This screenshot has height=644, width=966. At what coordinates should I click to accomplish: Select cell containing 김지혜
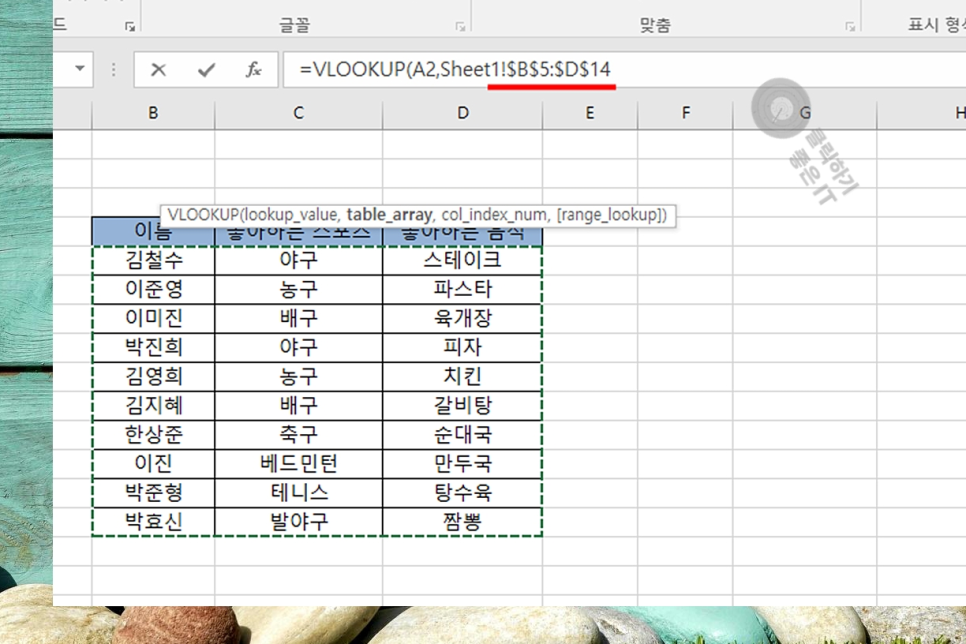pyautogui.click(x=153, y=406)
